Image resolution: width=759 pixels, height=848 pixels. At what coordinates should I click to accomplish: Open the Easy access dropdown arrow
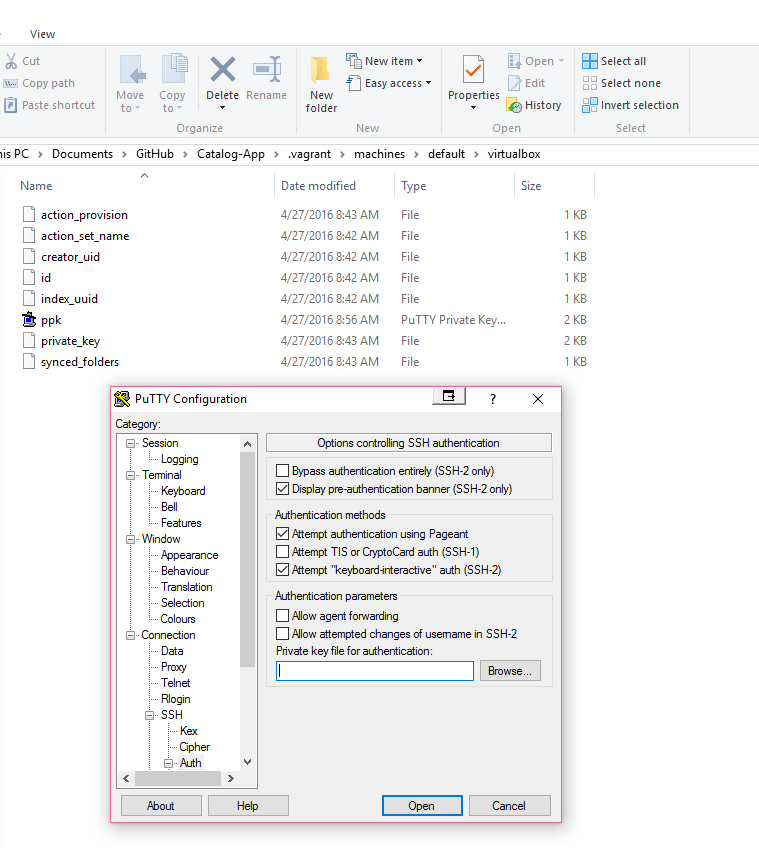428,83
